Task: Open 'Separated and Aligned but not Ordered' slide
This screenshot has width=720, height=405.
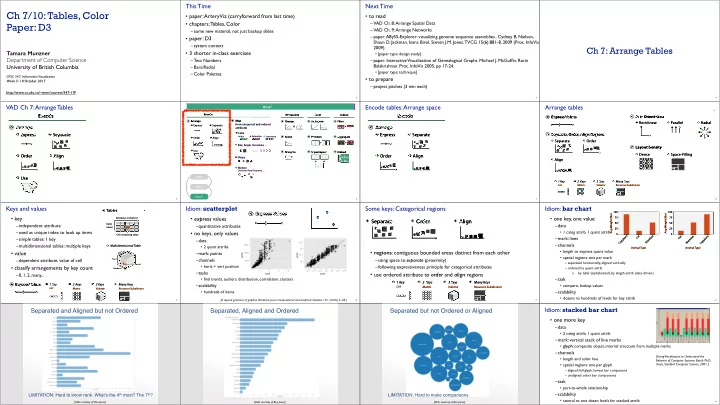Action: pos(90,354)
